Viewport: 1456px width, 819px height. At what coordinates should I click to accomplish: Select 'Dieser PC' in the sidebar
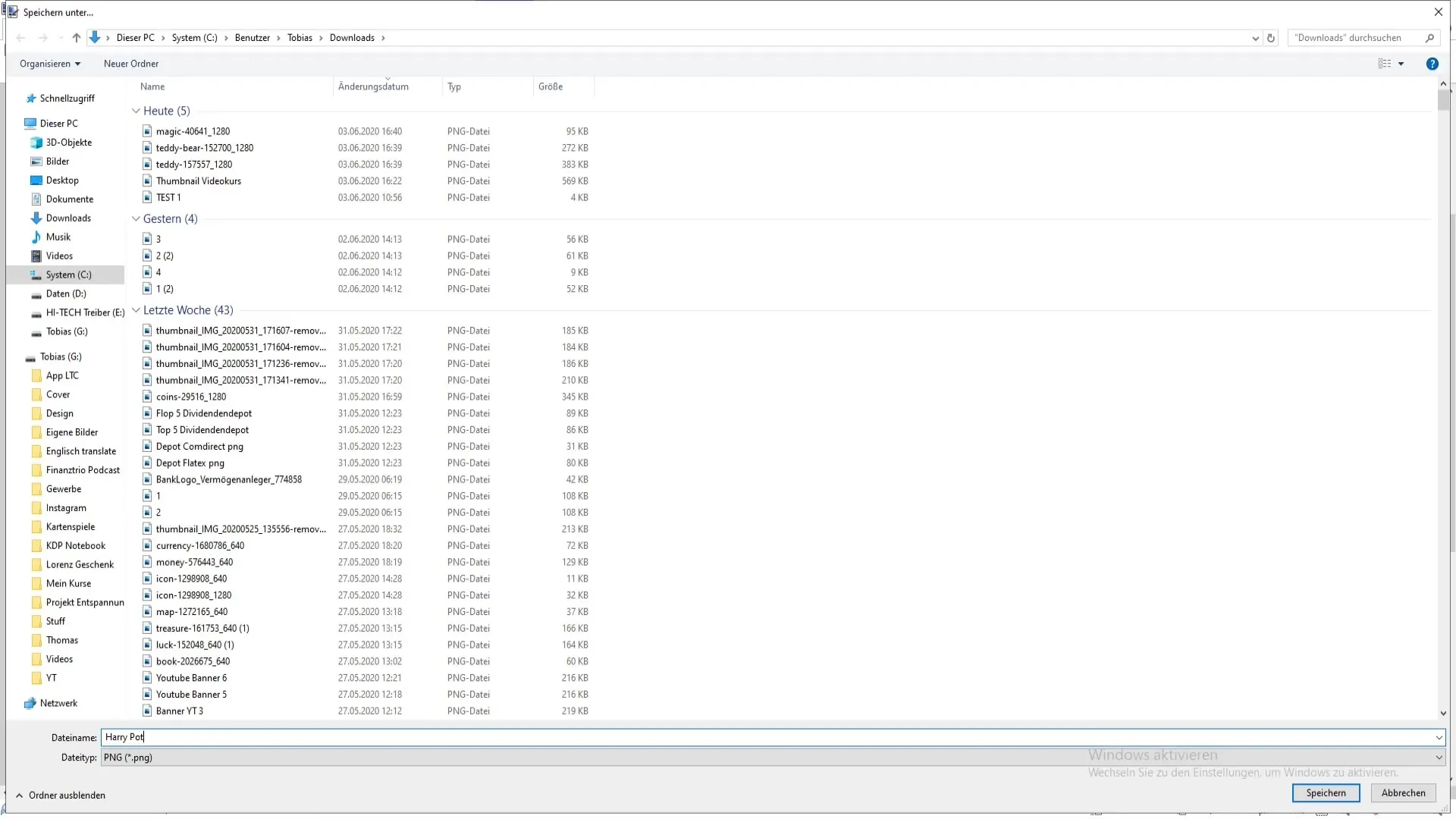(58, 122)
